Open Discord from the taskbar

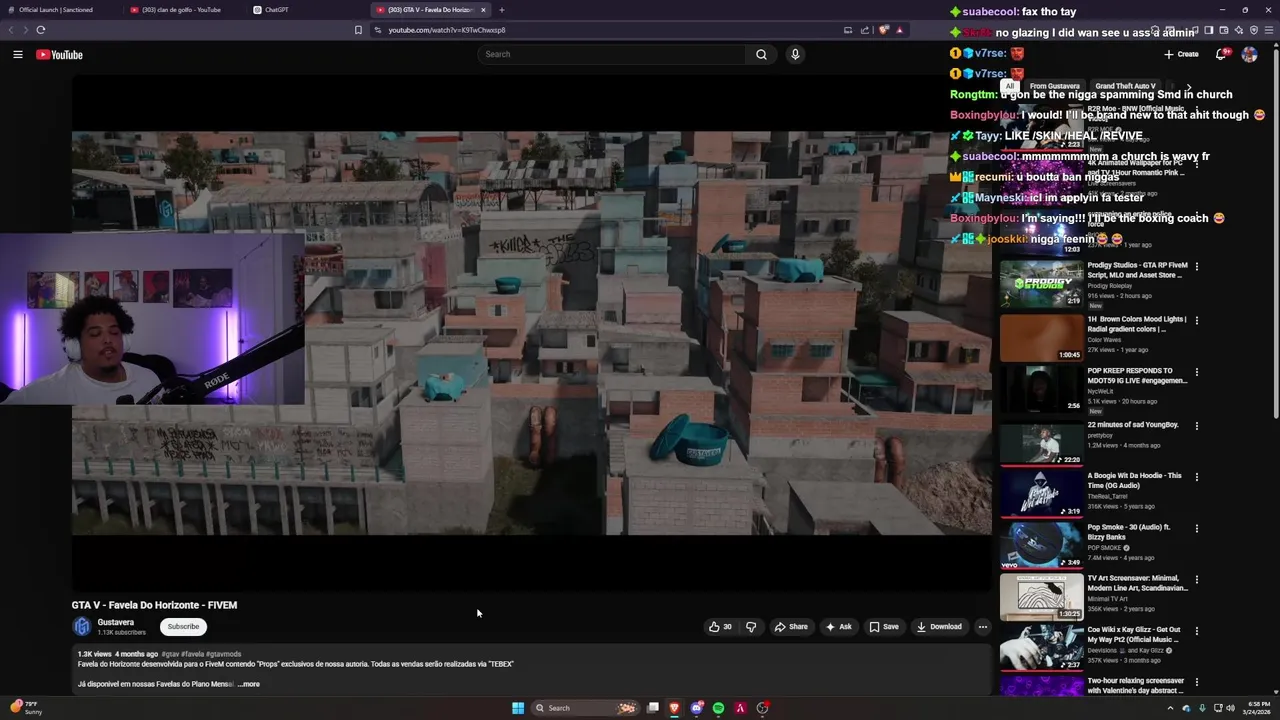pos(697,708)
